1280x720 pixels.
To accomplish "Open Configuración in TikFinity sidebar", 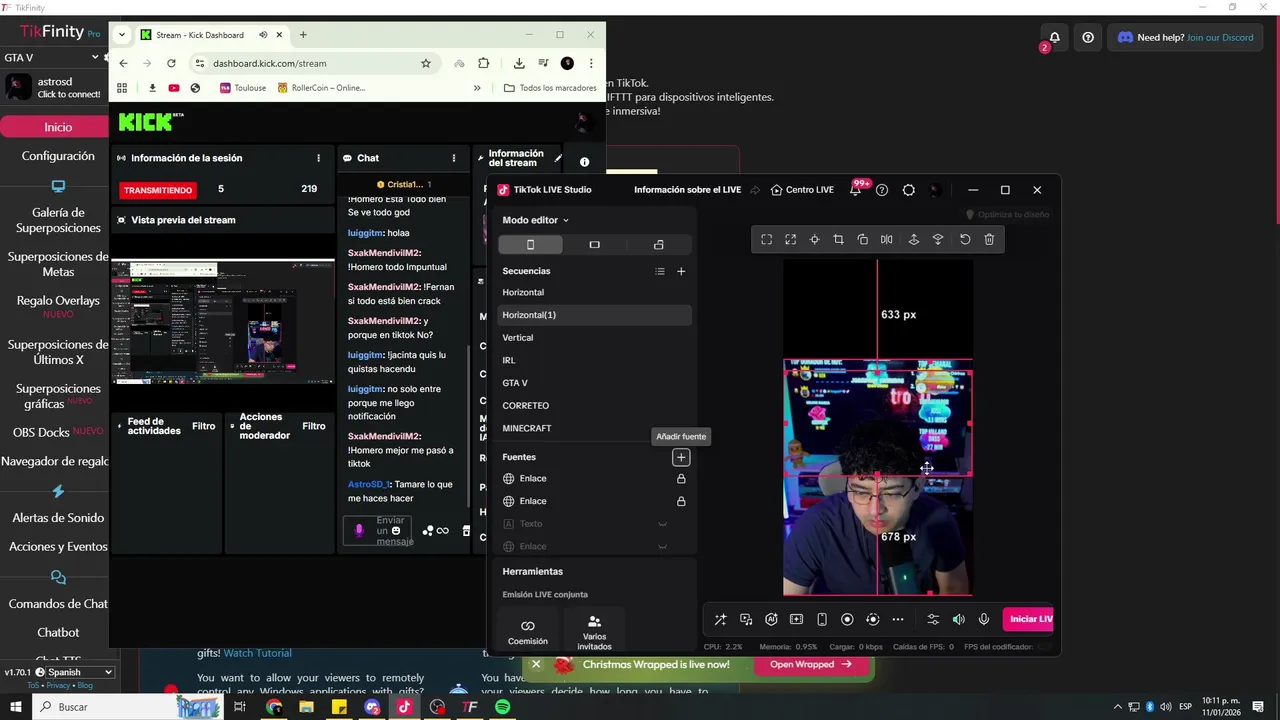I will 58,156.
